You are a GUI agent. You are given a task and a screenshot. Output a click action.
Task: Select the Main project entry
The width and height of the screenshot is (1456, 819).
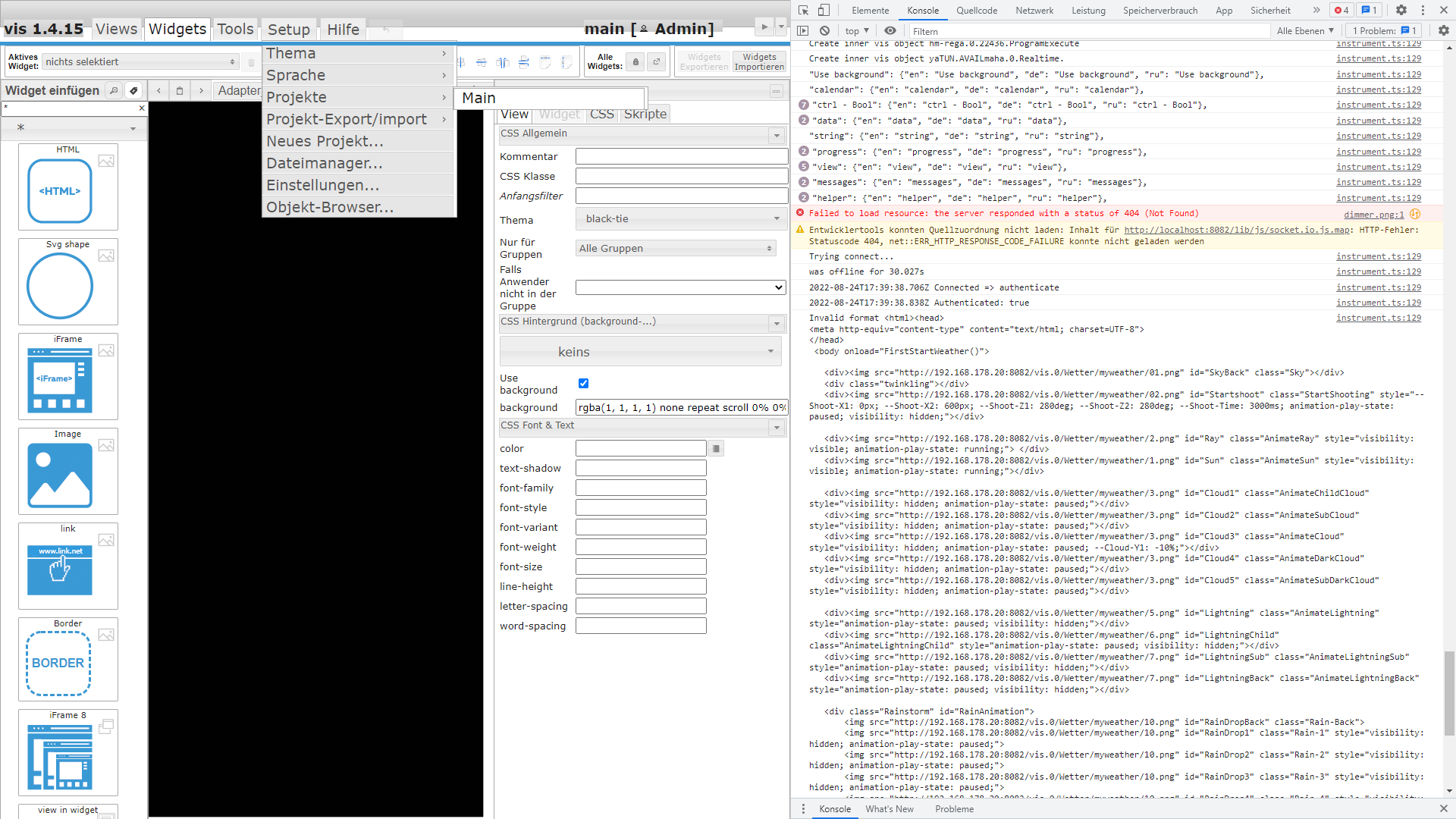[x=550, y=99]
